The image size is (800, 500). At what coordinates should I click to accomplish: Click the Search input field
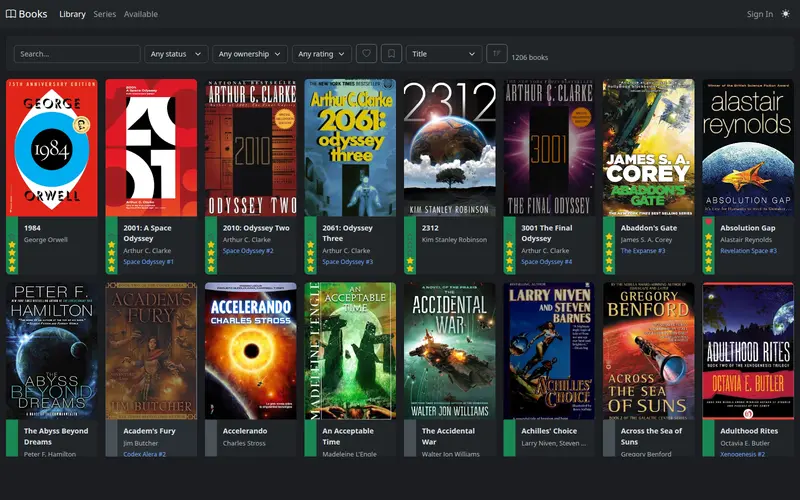click(77, 54)
